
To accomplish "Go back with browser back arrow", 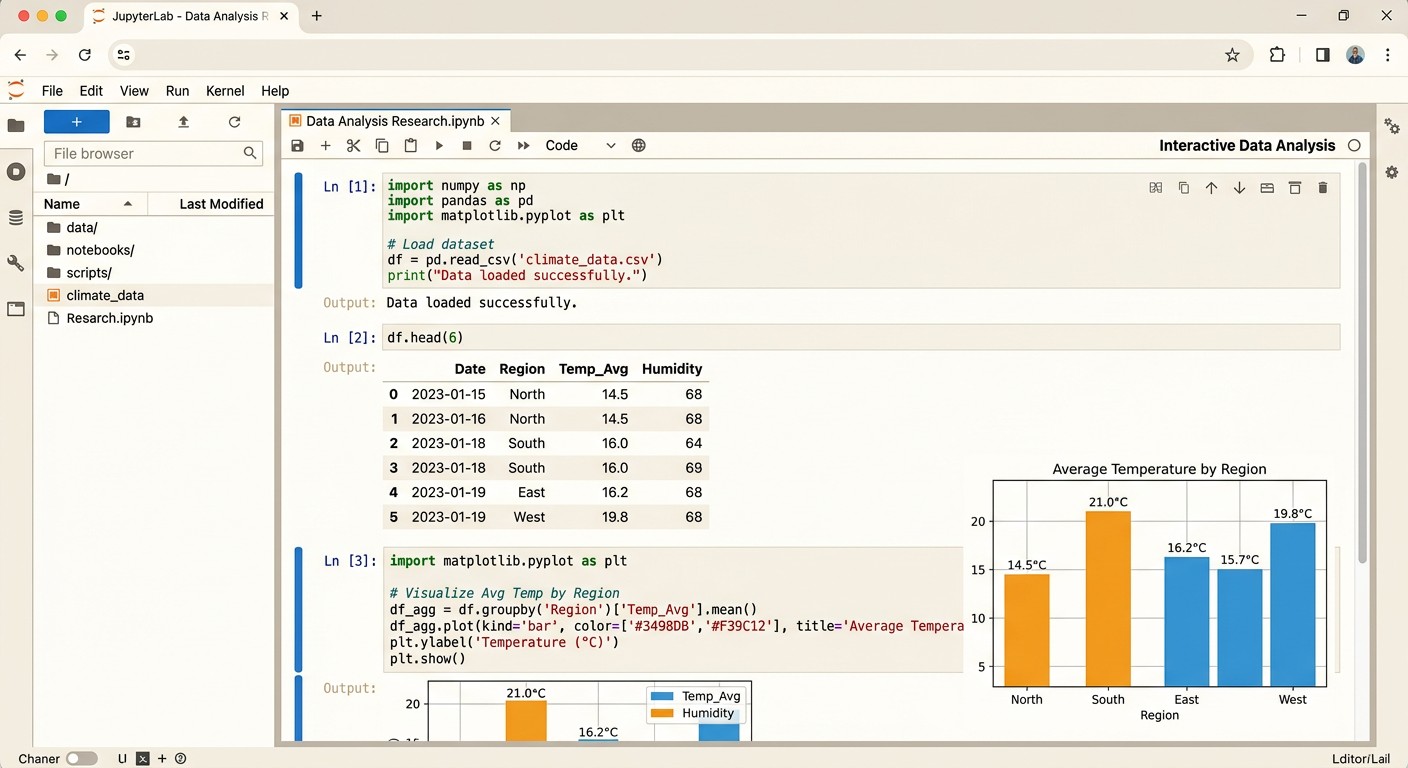I will coord(20,55).
